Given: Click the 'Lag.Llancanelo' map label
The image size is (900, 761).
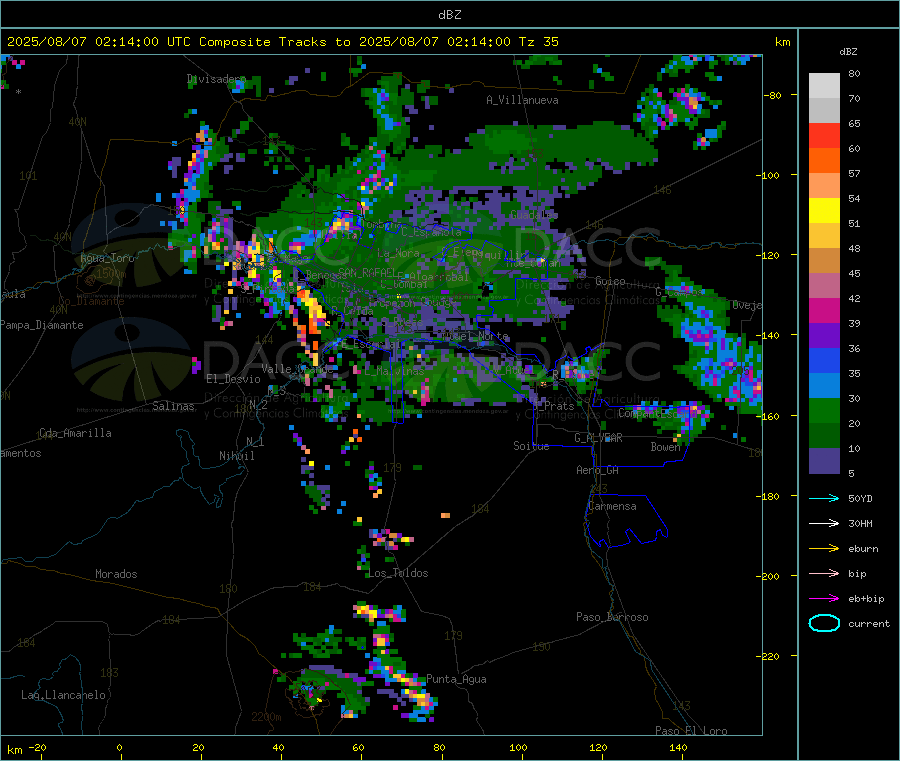Looking at the screenshot, I should coord(63,695).
